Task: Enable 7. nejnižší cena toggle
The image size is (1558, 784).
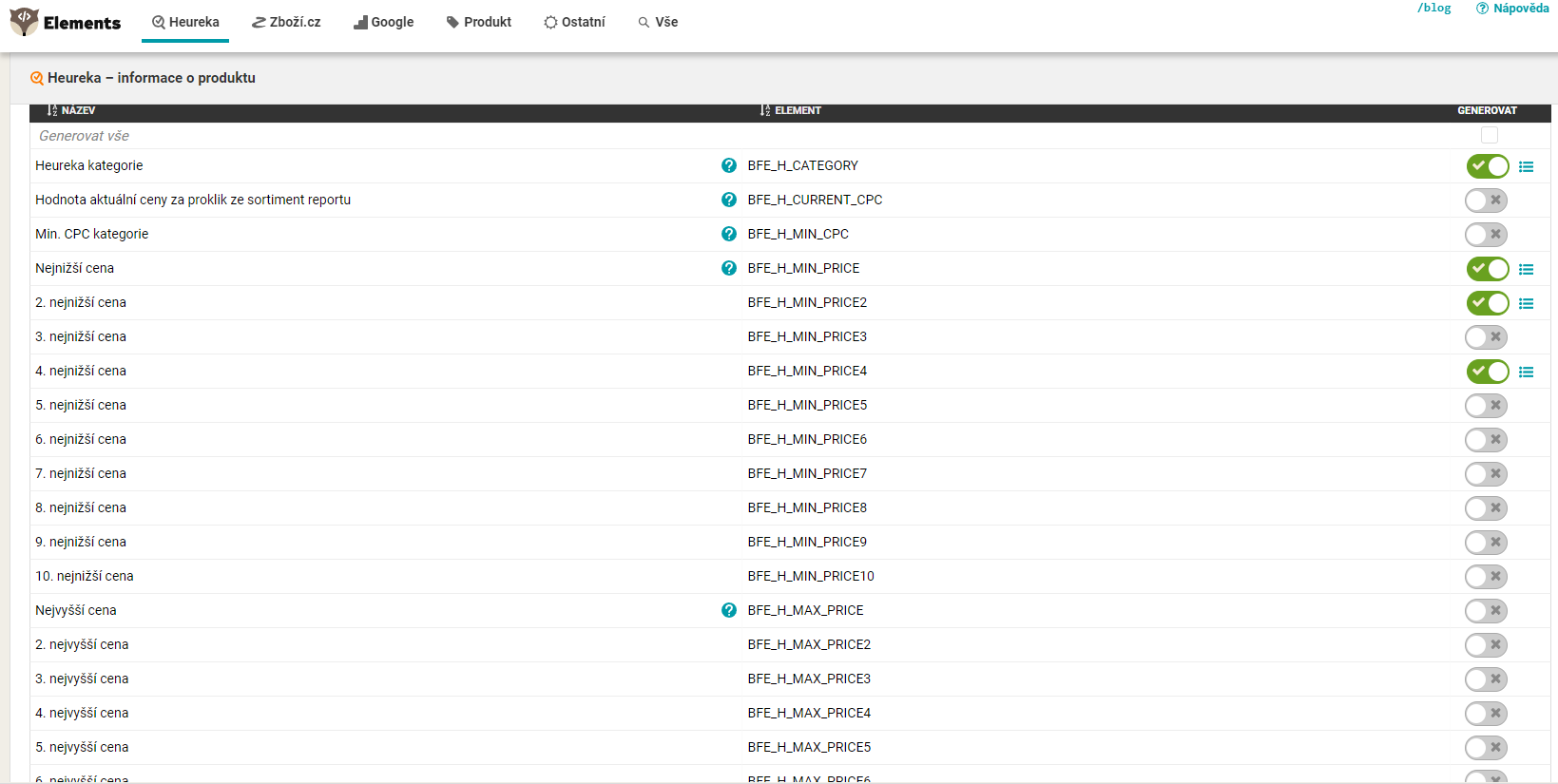Action: (x=1486, y=474)
